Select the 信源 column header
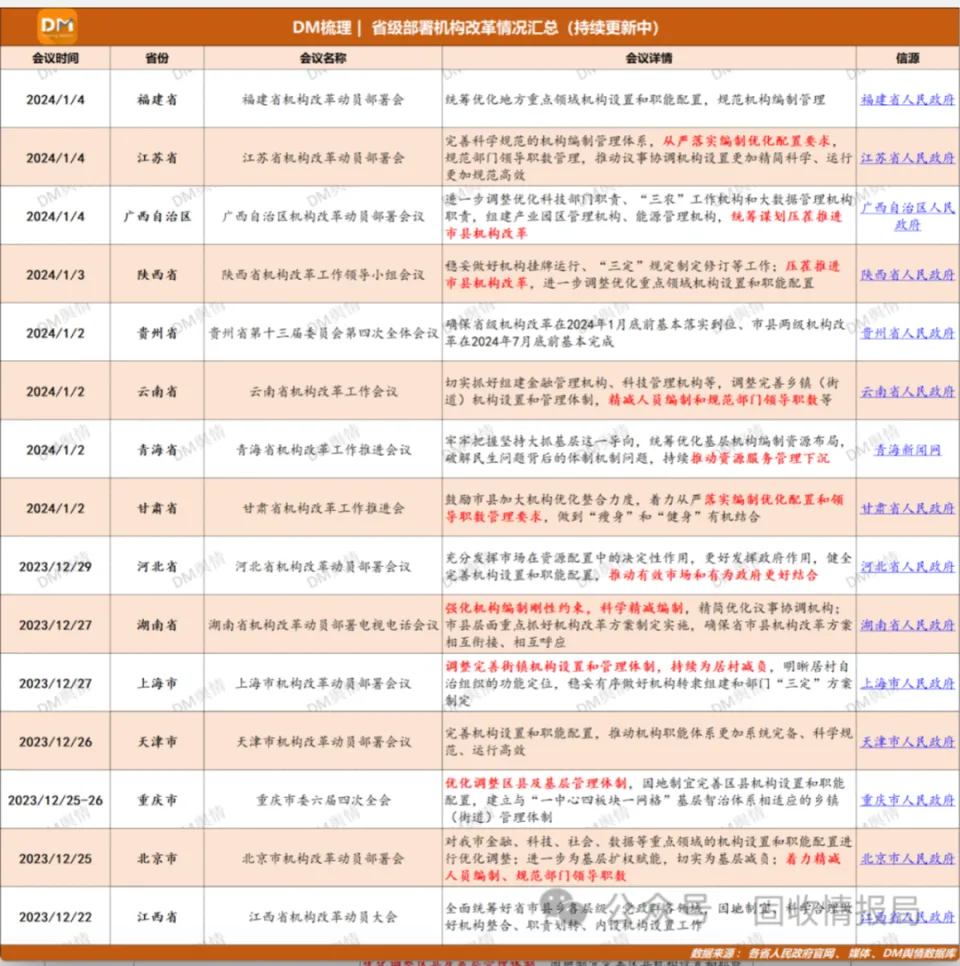 coord(907,58)
